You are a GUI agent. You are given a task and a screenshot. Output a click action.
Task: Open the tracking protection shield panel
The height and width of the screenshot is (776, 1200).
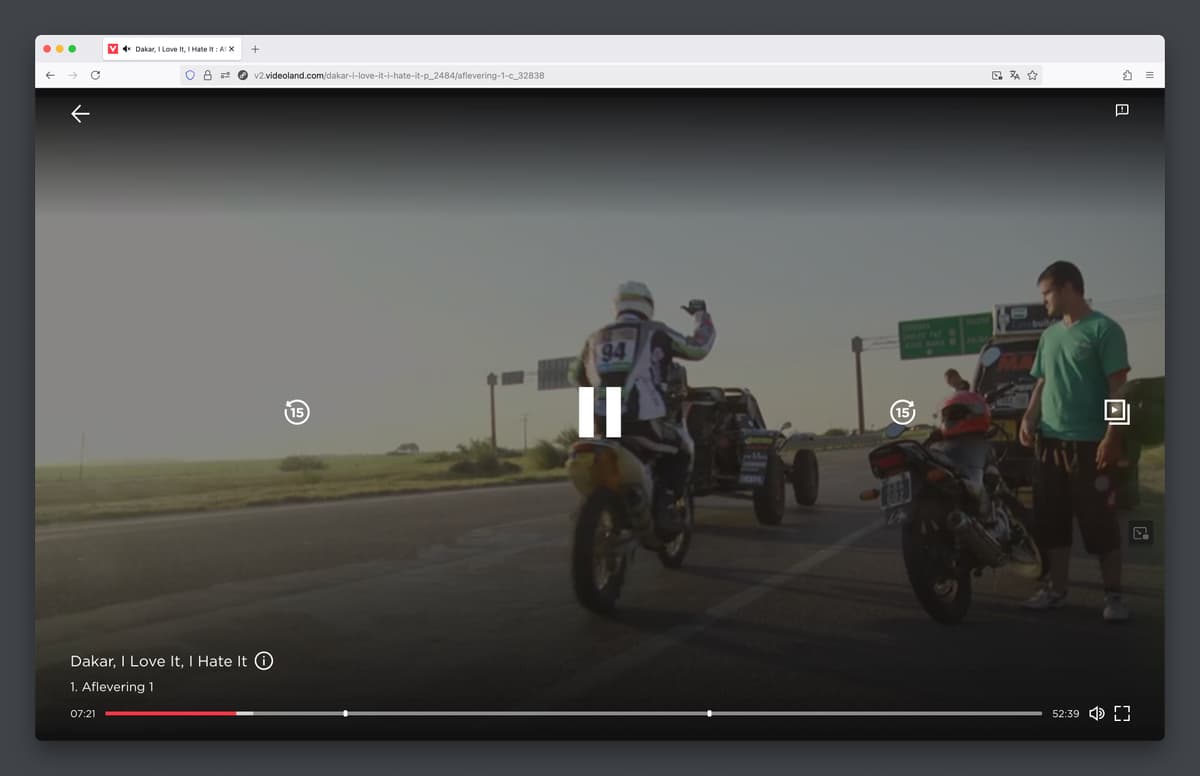click(190, 75)
